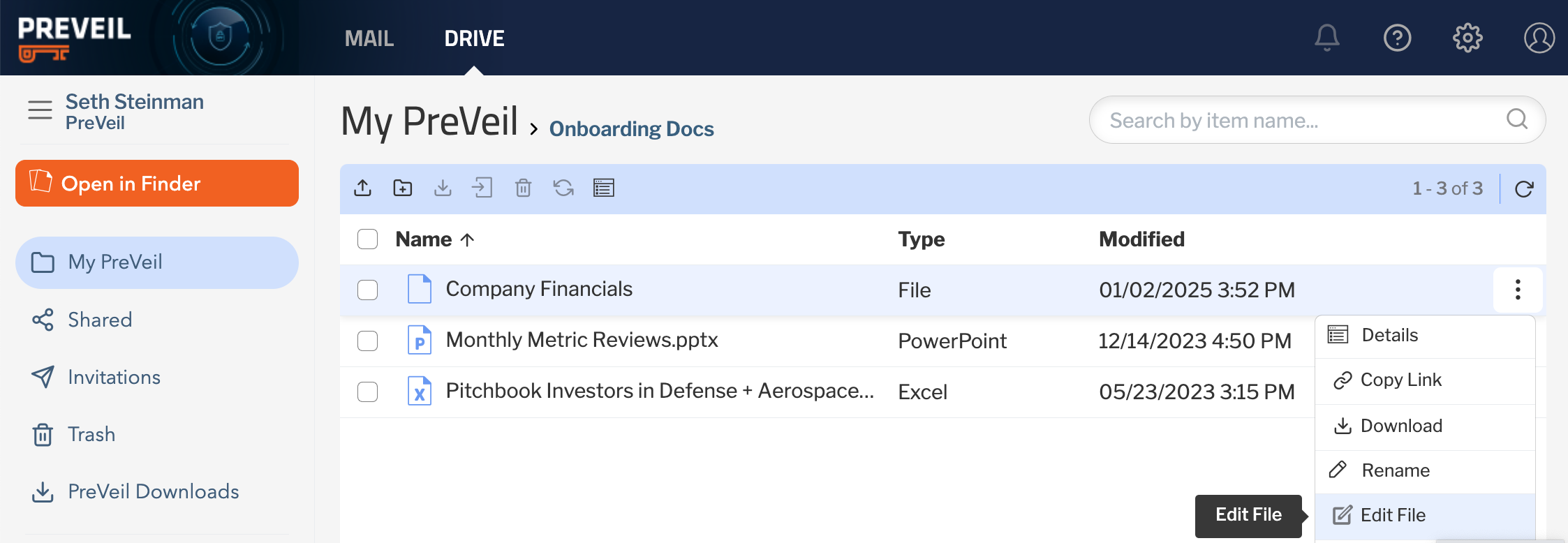Click the details list toolbar icon
The image size is (1568, 543).
click(604, 188)
